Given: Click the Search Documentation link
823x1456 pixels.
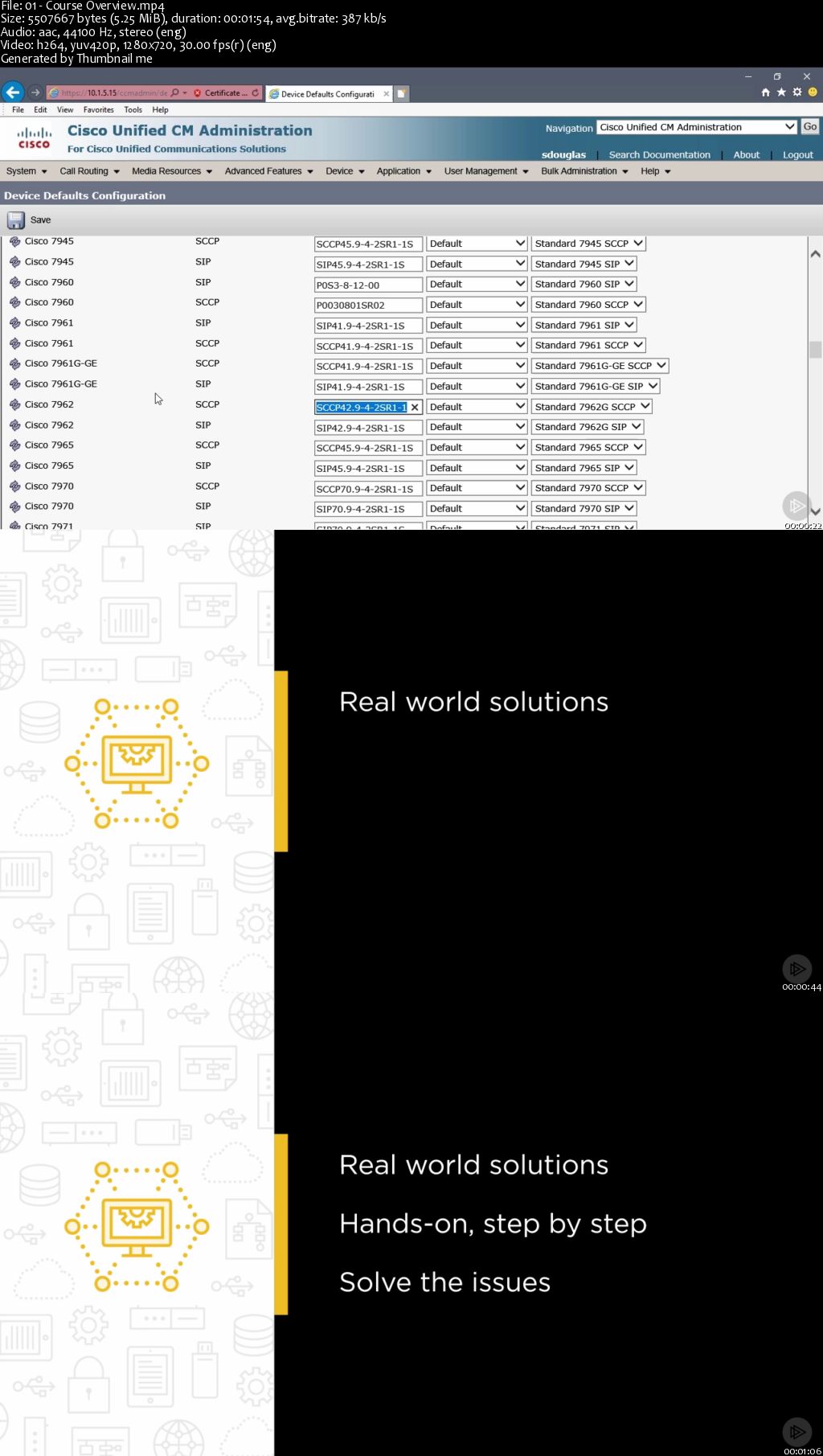Looking at the screenshot, I should pos(659,155).
